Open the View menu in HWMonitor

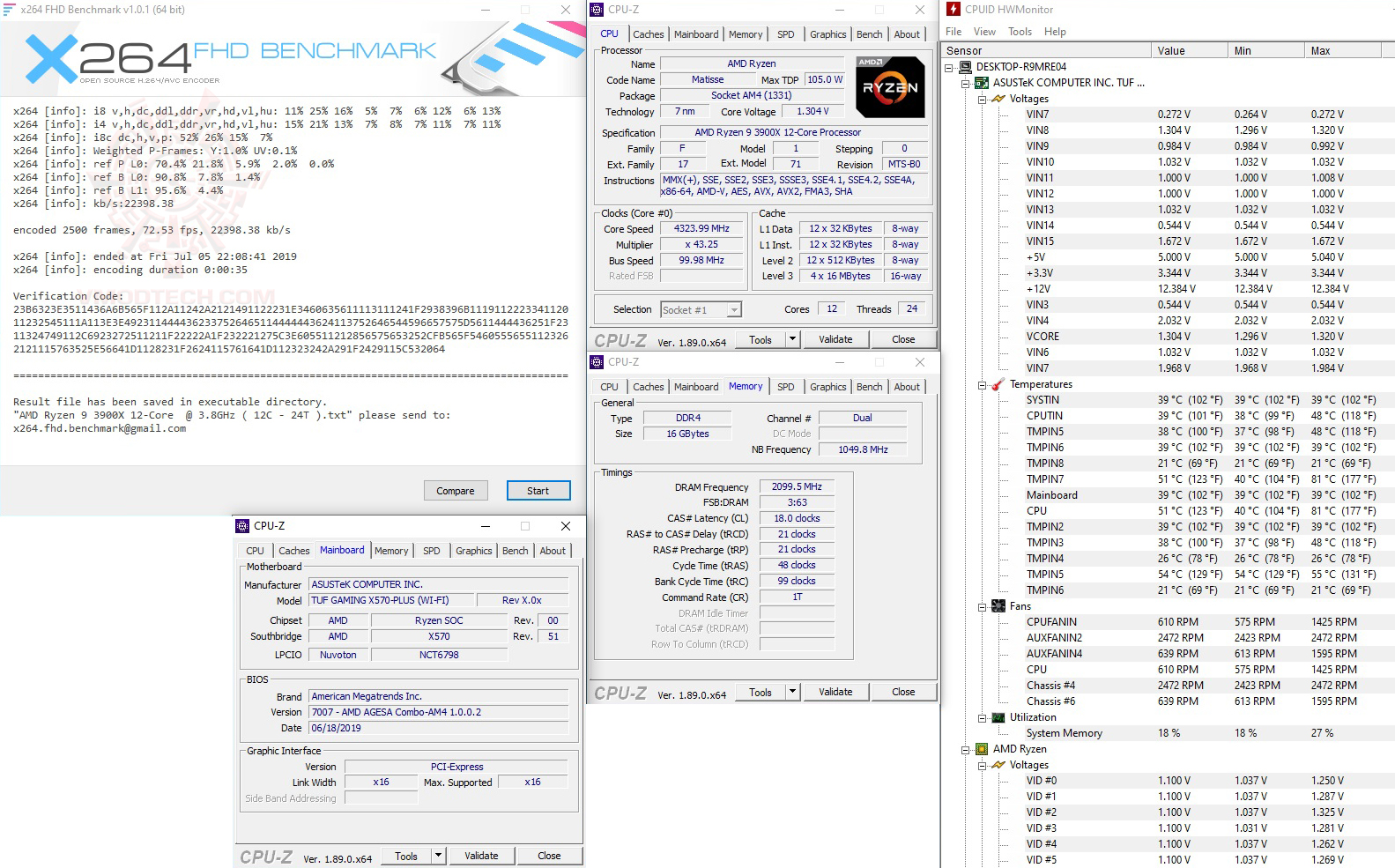tap(984, 32)
